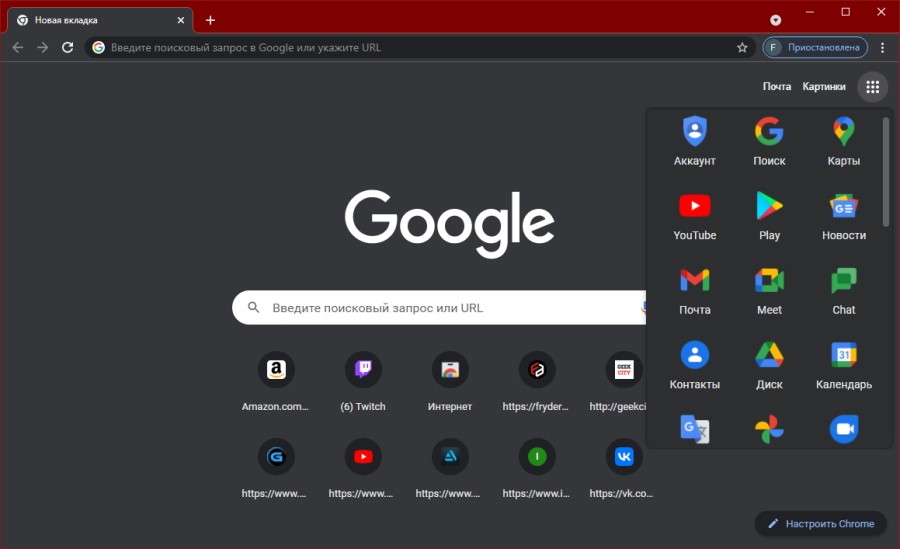Screen dimensions: 900x549
Task: Open Chrome's three-dot menu
Action: pos(882,47)
